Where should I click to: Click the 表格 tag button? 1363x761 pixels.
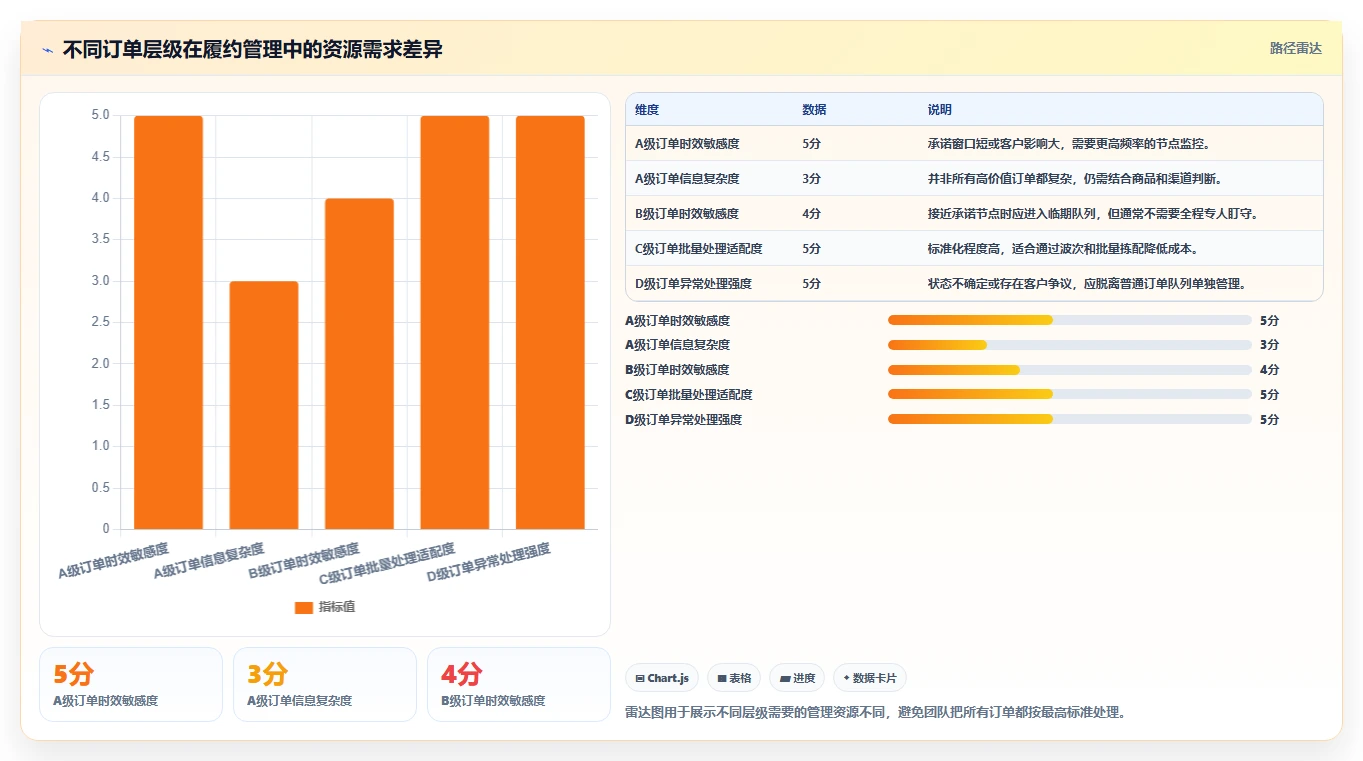click(x=734, y=678)
